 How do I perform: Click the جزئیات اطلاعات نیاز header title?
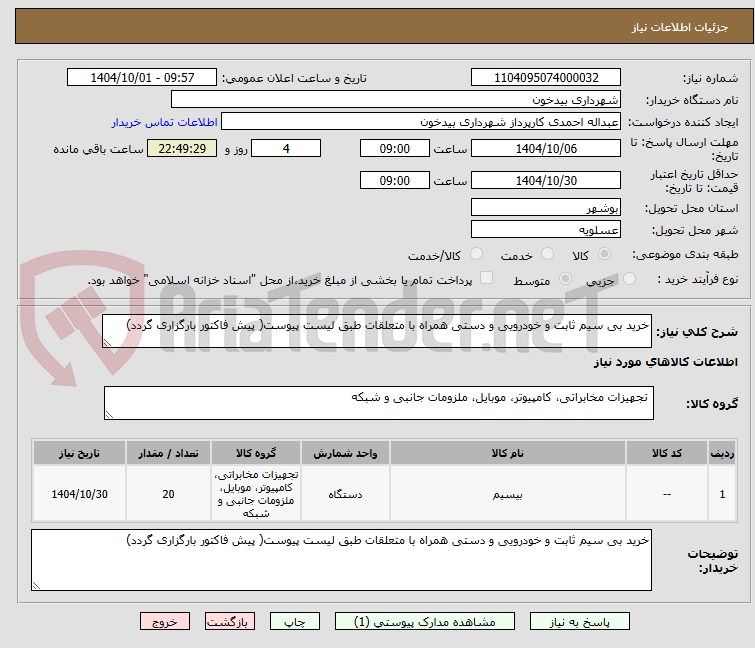click(x=680, y=27)
